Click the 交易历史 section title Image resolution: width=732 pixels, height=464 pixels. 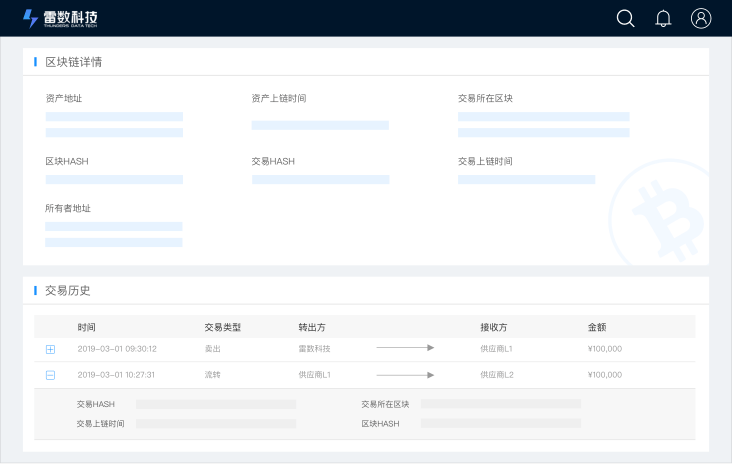coord(68,290)
